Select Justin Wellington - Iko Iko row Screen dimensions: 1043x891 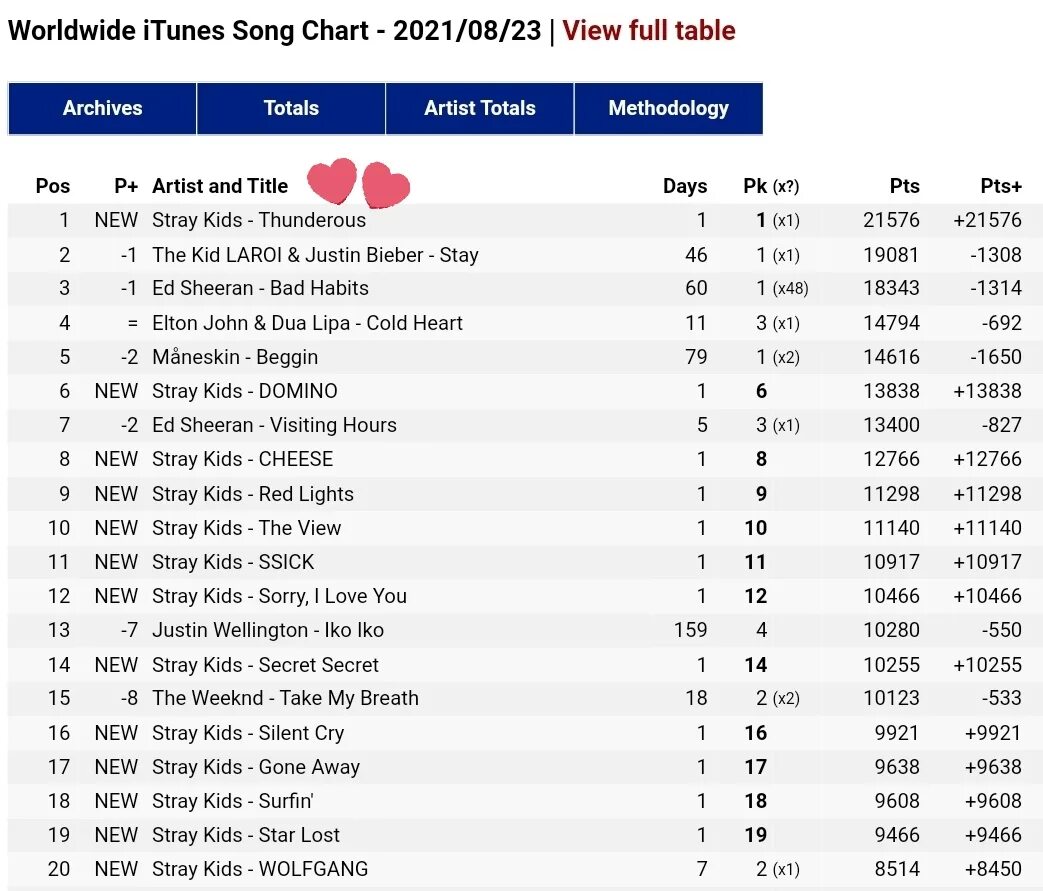coord(268,630)
